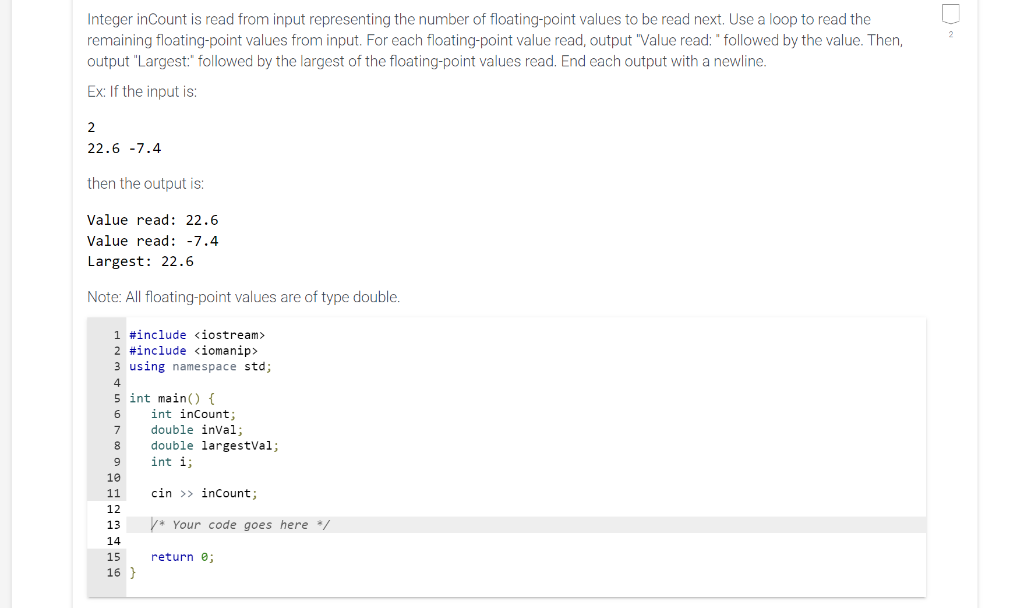This screenshot has height=608, width=1024.
Task: Click the "#include <iomanip>" line
Action: click(193, 351)
